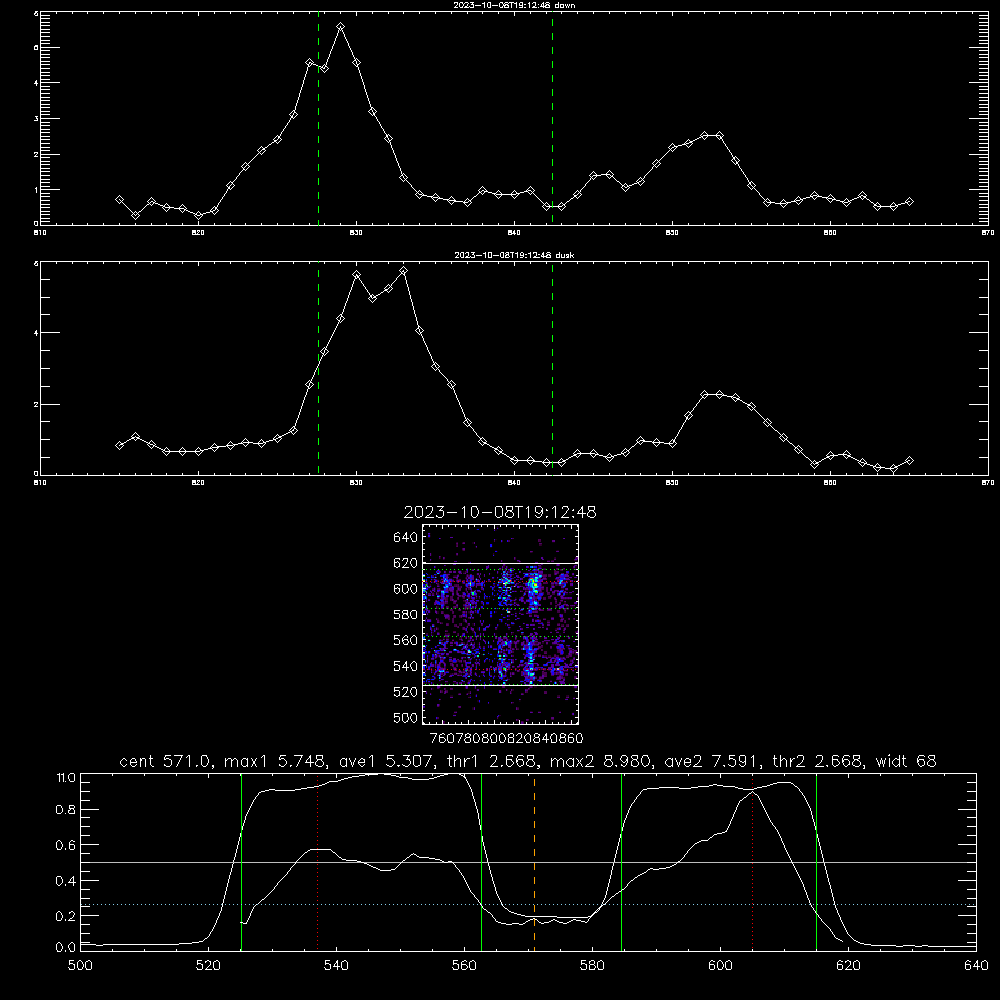Viewport: 1000px width, 1000px height.
Task: Click the '520' x-axis label of bottom plot
Action: (208, 966)
